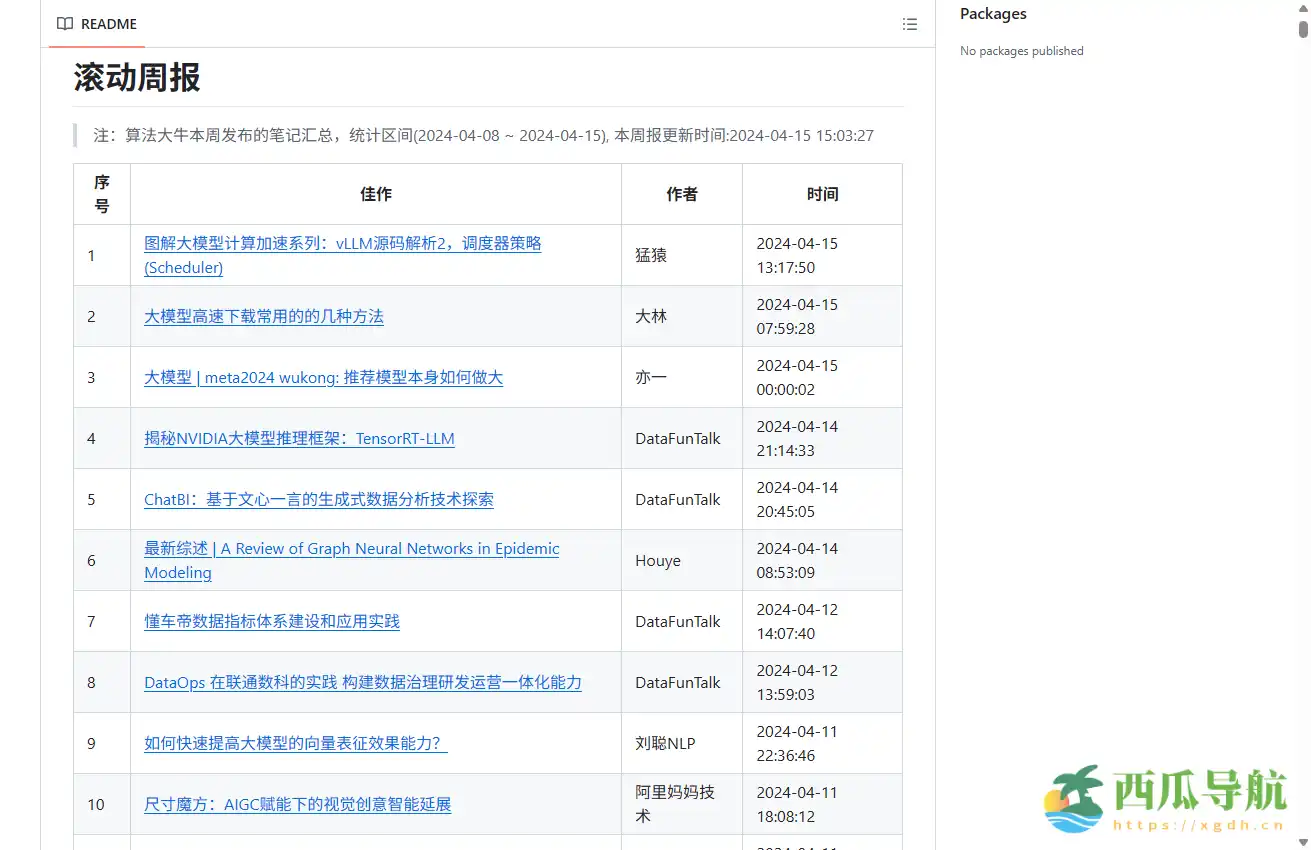Open the README table of contents outline icon
Screen dimensions: 1311x850
point(909,23)
